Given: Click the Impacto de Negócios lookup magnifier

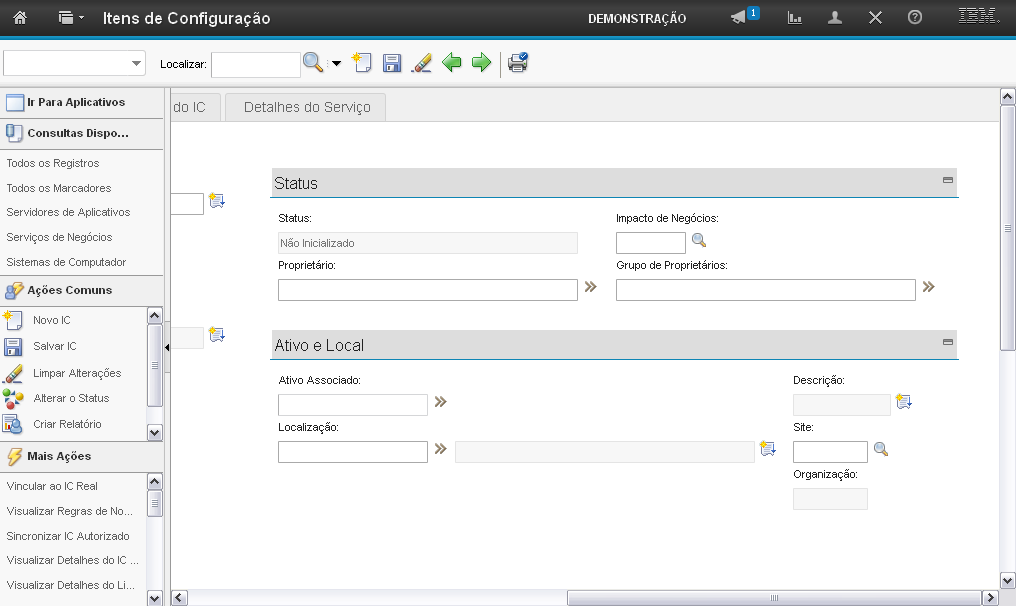Looking at the screenshot, I should coord(699,241).
